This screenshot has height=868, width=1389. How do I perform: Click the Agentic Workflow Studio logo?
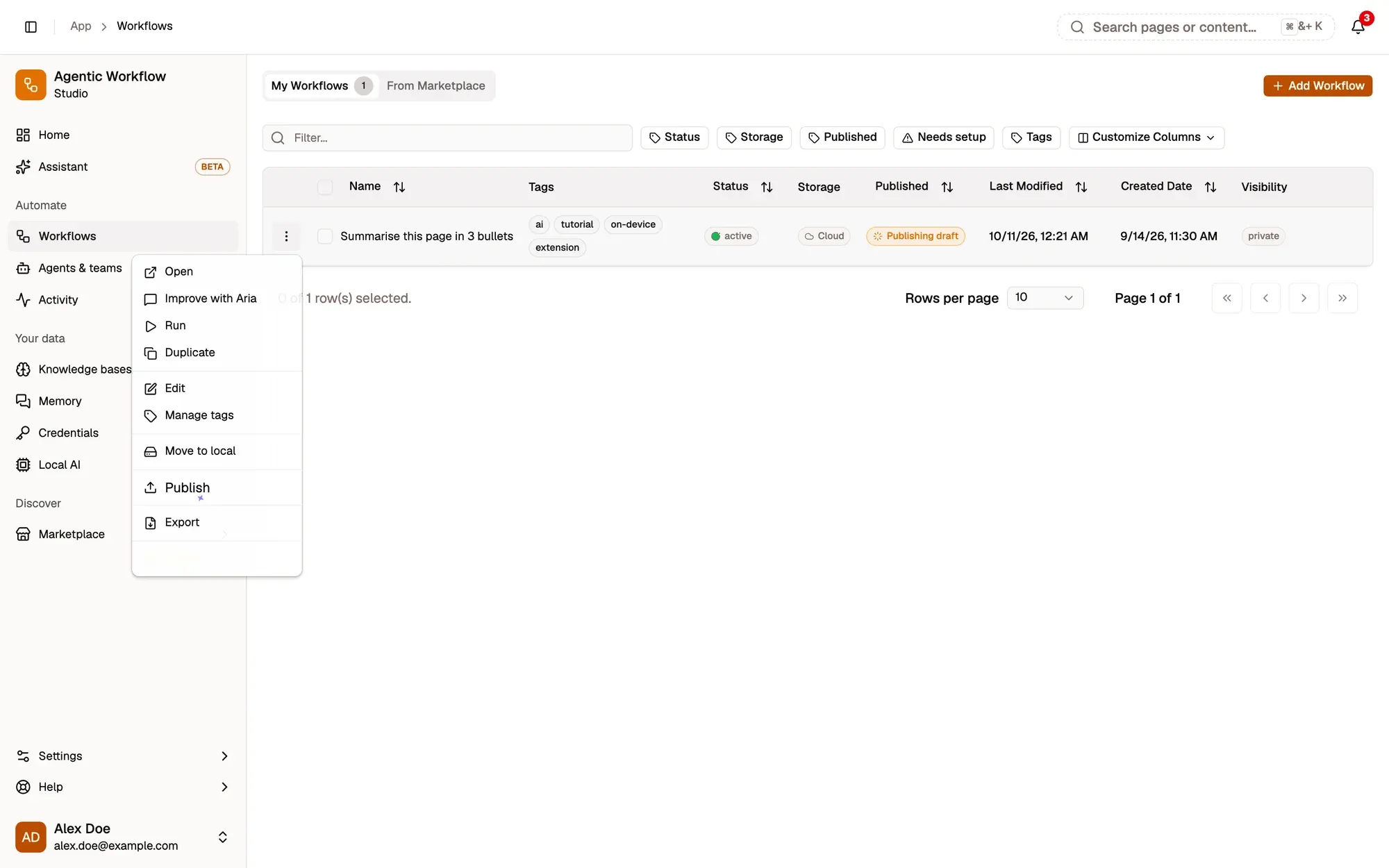coord(31,85)
